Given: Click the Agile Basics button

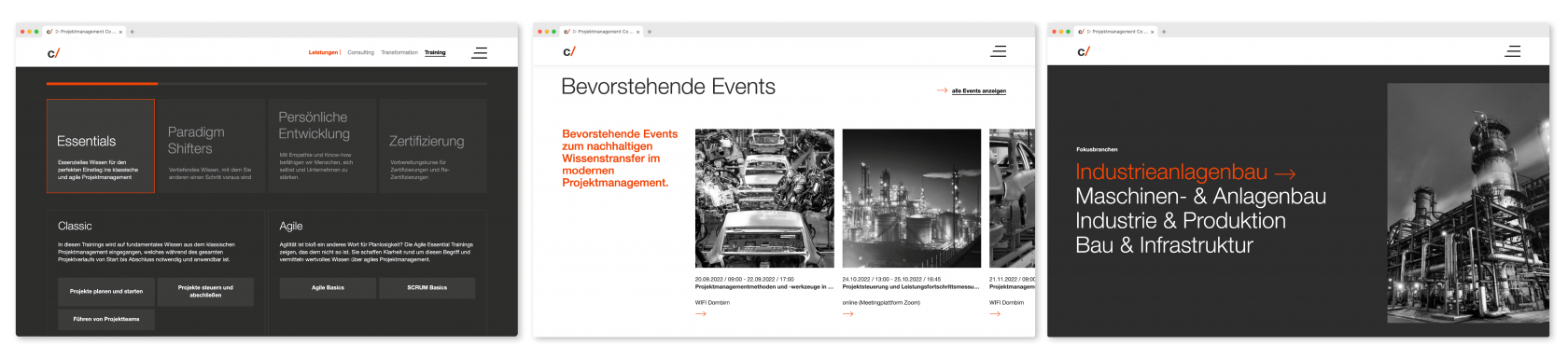Looking at the screenshot, I should [328, 288].
